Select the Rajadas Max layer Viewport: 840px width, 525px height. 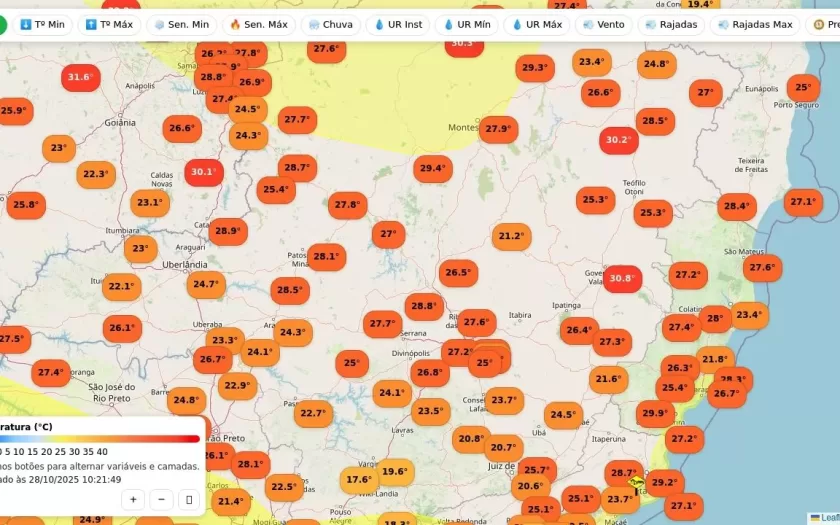pos(754,24)
